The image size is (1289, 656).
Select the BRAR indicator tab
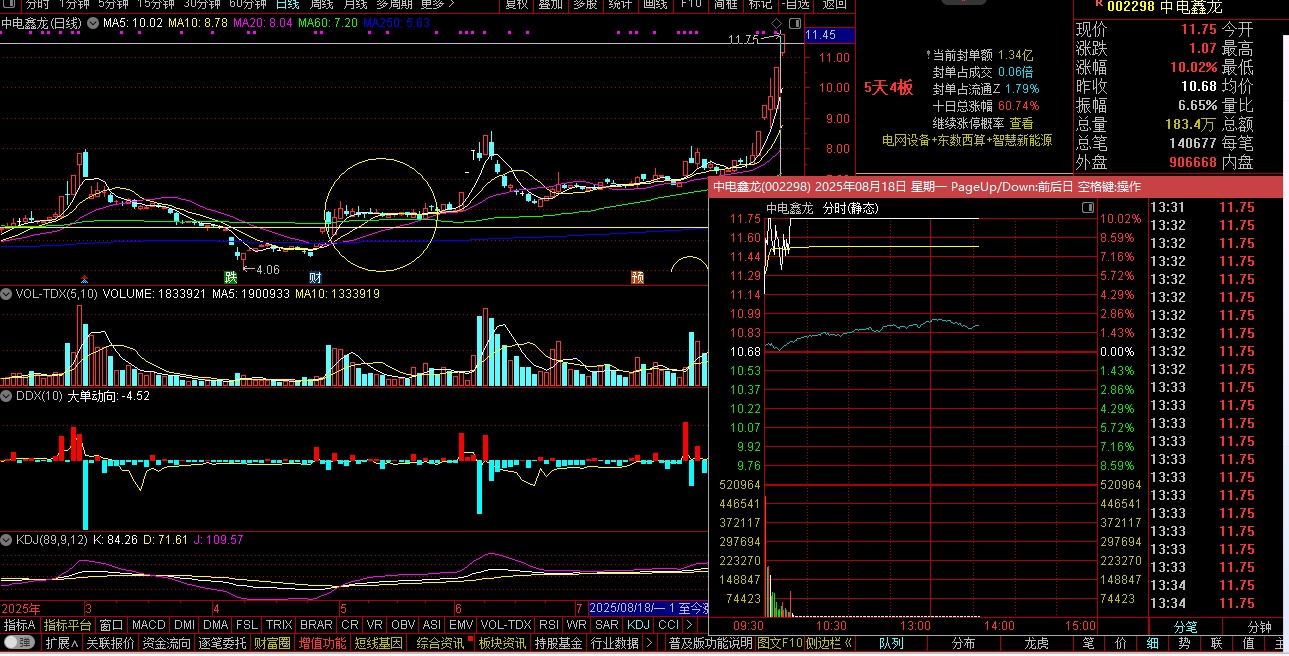coord(316,624)
